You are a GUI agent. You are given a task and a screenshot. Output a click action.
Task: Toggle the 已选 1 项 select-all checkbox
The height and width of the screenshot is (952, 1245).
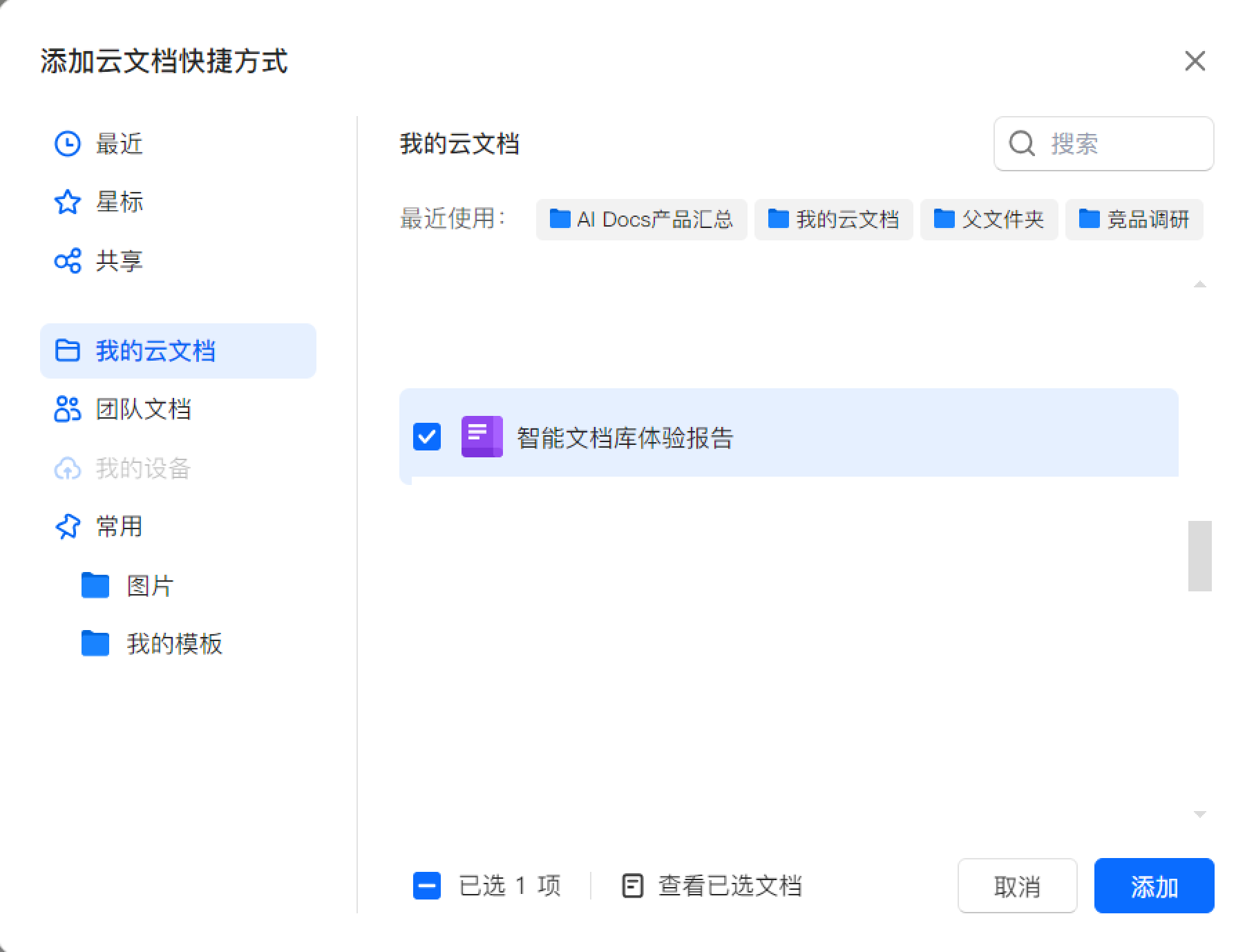click(427, 886)
